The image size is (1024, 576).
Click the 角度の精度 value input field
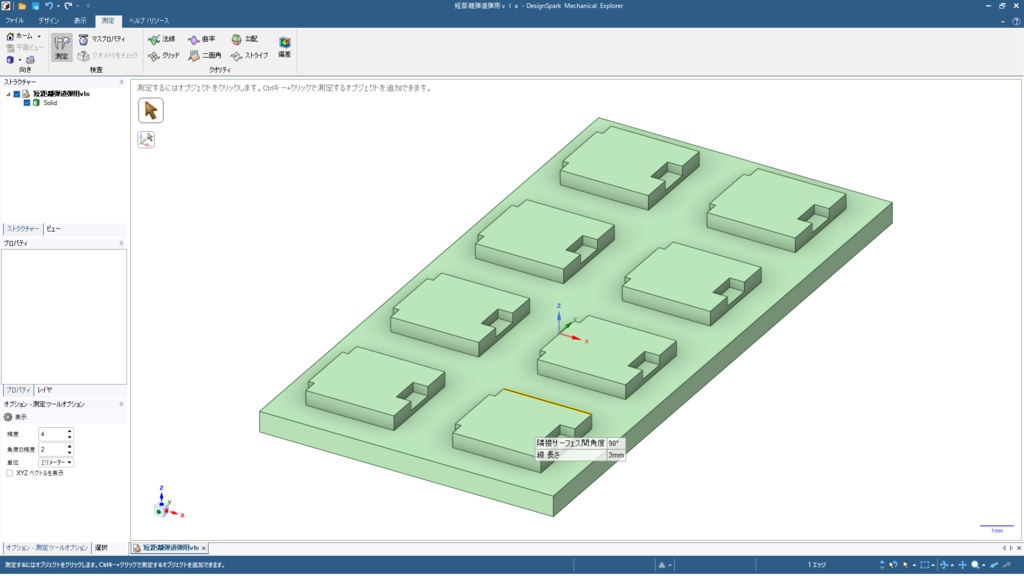52,449
